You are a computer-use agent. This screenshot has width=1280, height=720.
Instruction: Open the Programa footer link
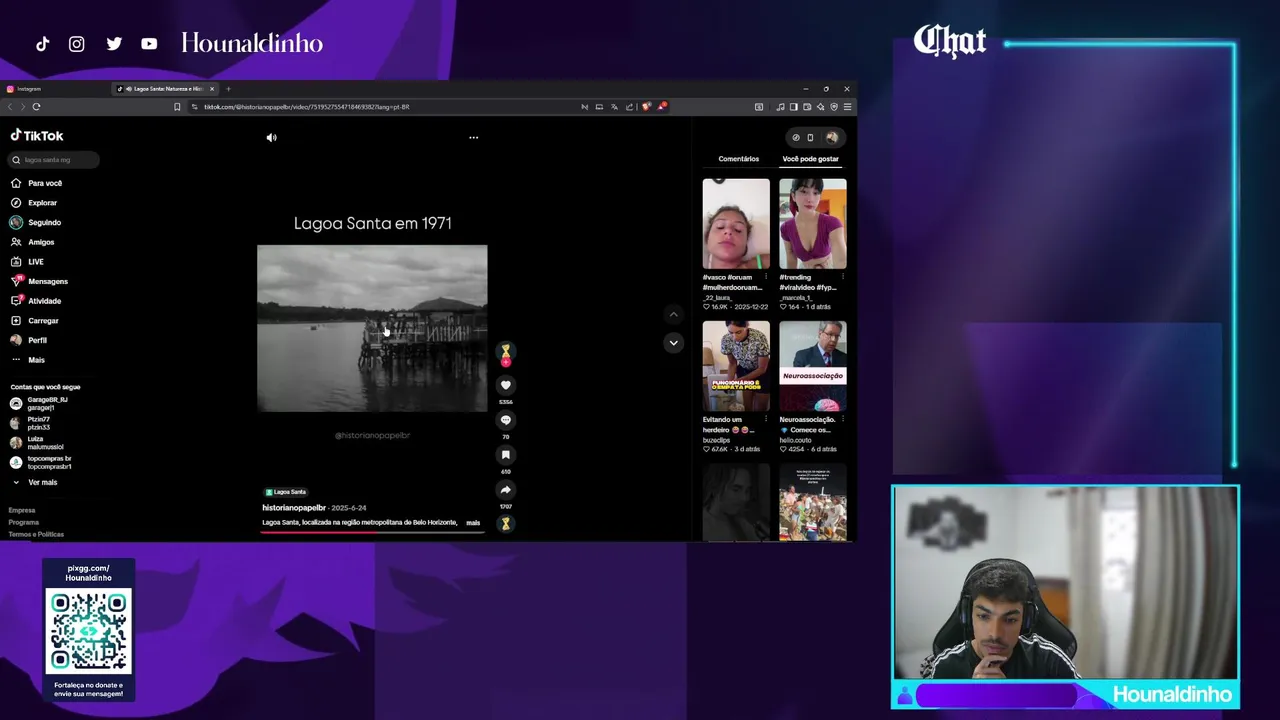click(23, 522)
